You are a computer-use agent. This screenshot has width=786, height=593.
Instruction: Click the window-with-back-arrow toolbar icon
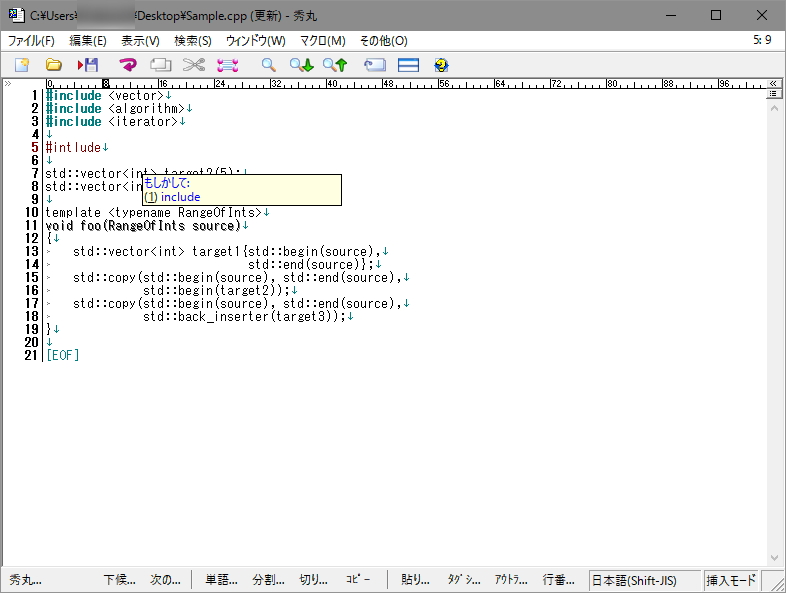pos(374,65)
